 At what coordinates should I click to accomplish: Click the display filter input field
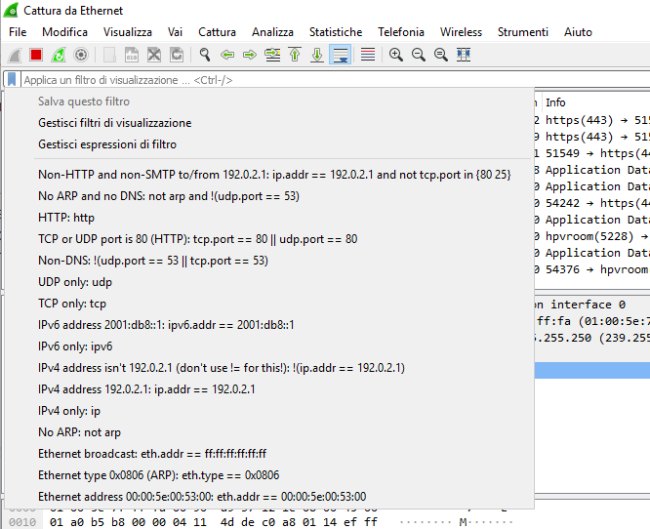pos(335,80)
